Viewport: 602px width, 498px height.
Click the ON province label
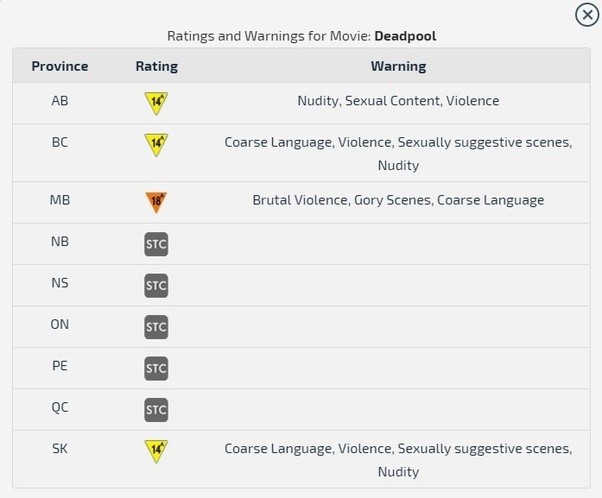click(x=60, y=324)
